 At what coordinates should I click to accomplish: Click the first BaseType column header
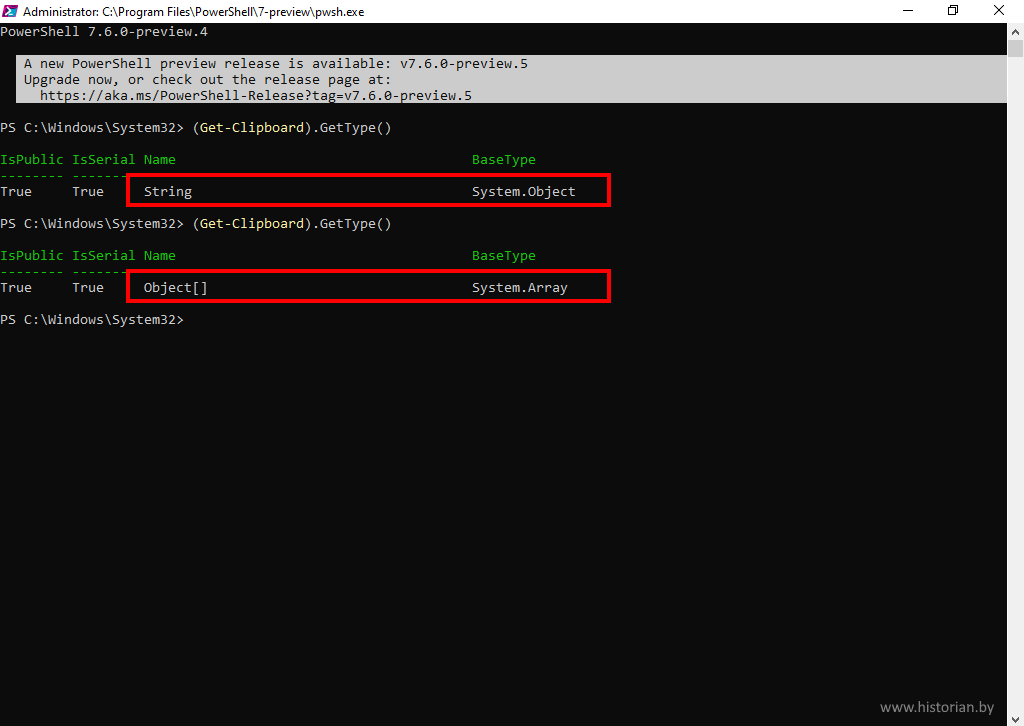point(503,160)
